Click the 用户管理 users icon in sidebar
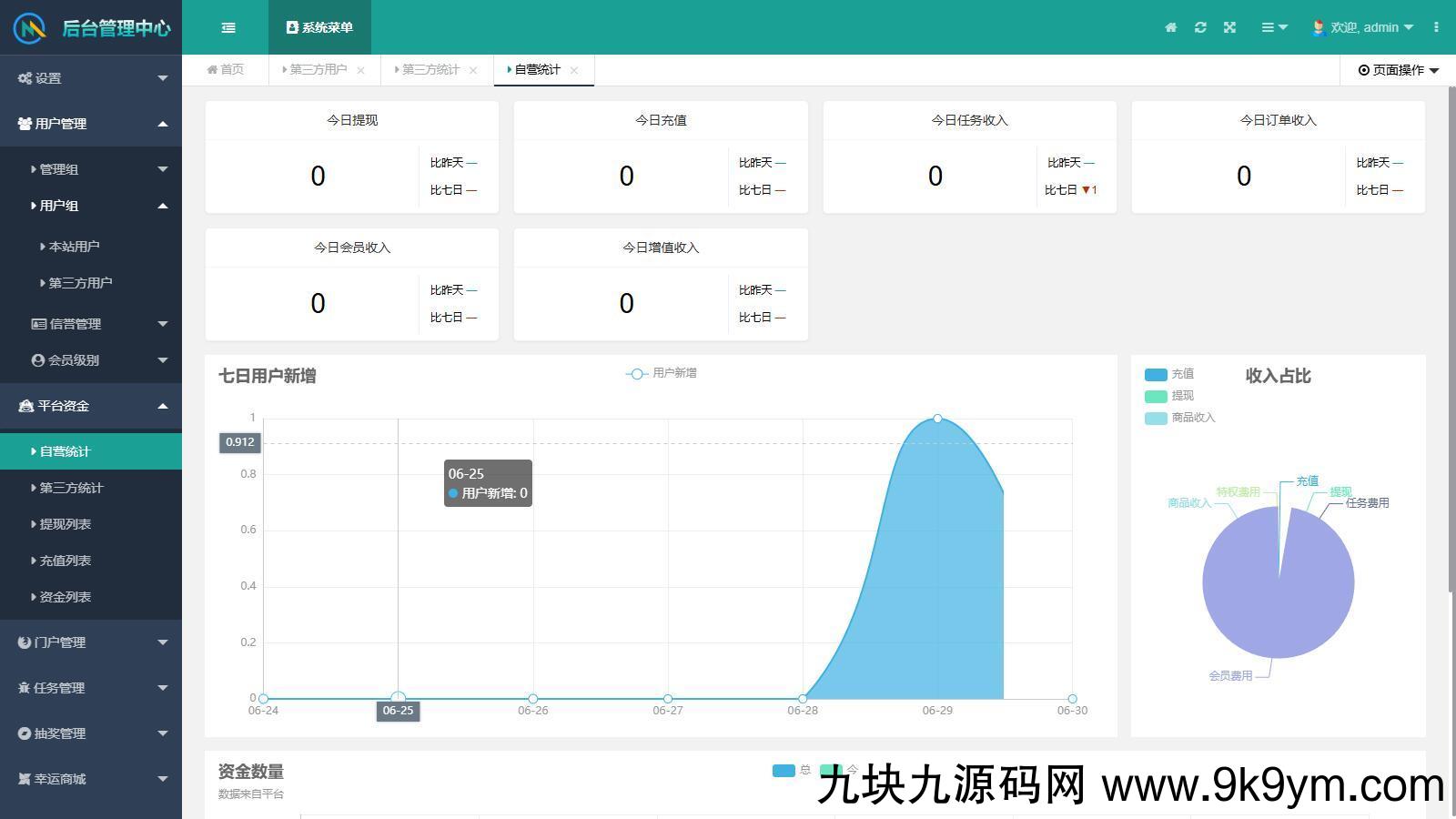 click(x=24, y=124)
